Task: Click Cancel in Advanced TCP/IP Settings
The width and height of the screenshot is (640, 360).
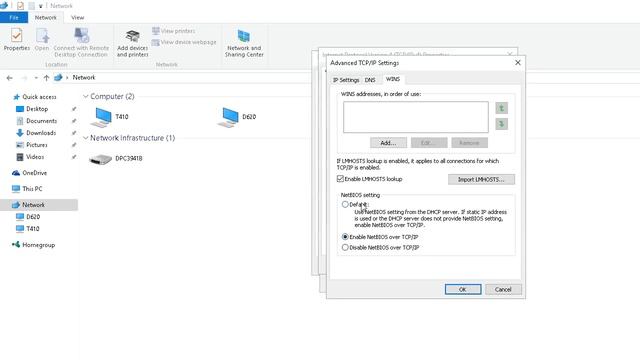Action: click(x=503, y=289)
